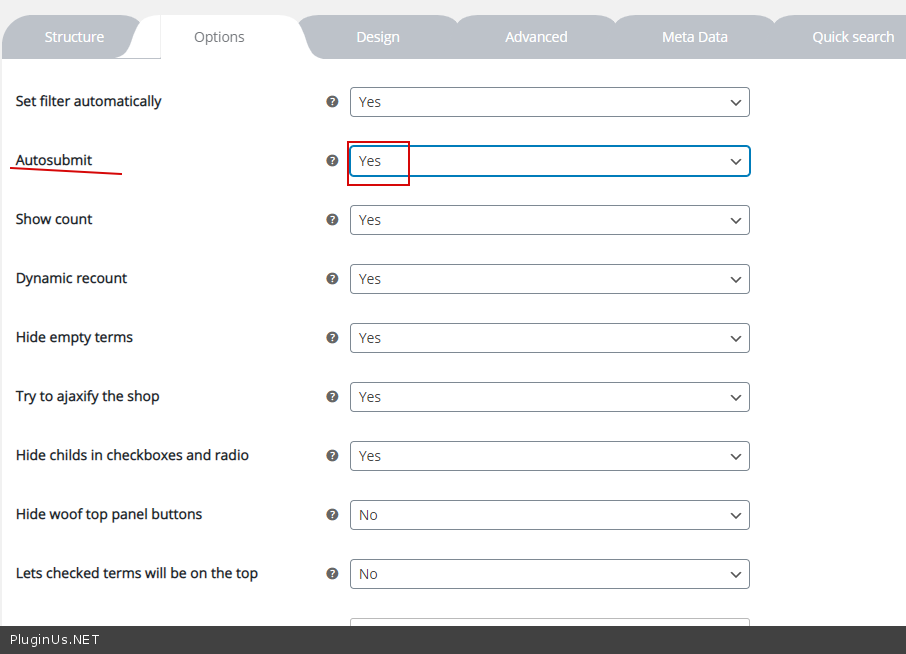Click the Dynamic recount help icon
906x654 pixels.
[332, 279]
